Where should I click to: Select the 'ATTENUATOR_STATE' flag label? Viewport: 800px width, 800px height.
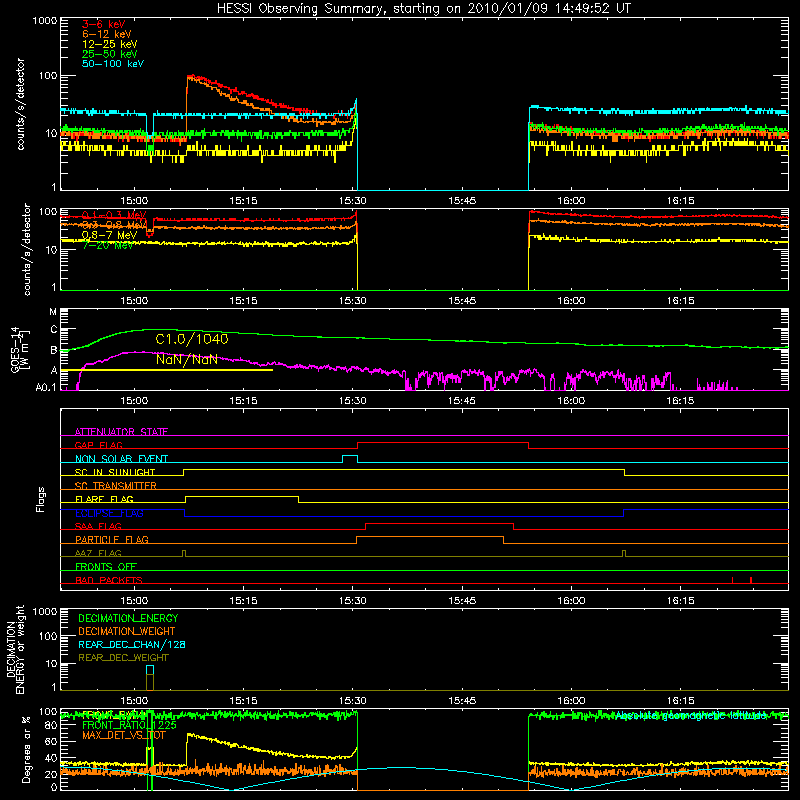(x=121, y=432)
